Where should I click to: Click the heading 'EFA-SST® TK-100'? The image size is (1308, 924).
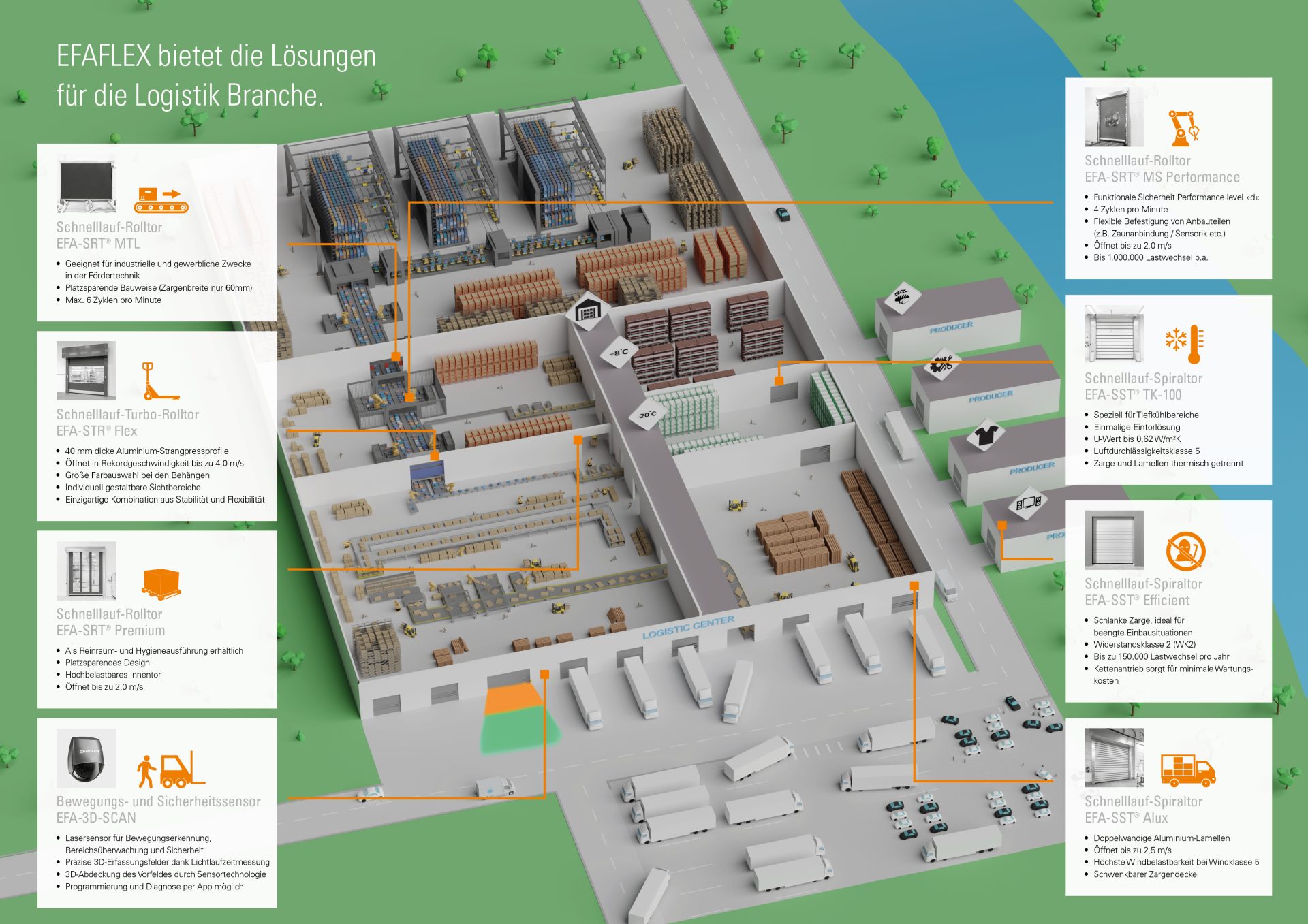pos(1134,395)
